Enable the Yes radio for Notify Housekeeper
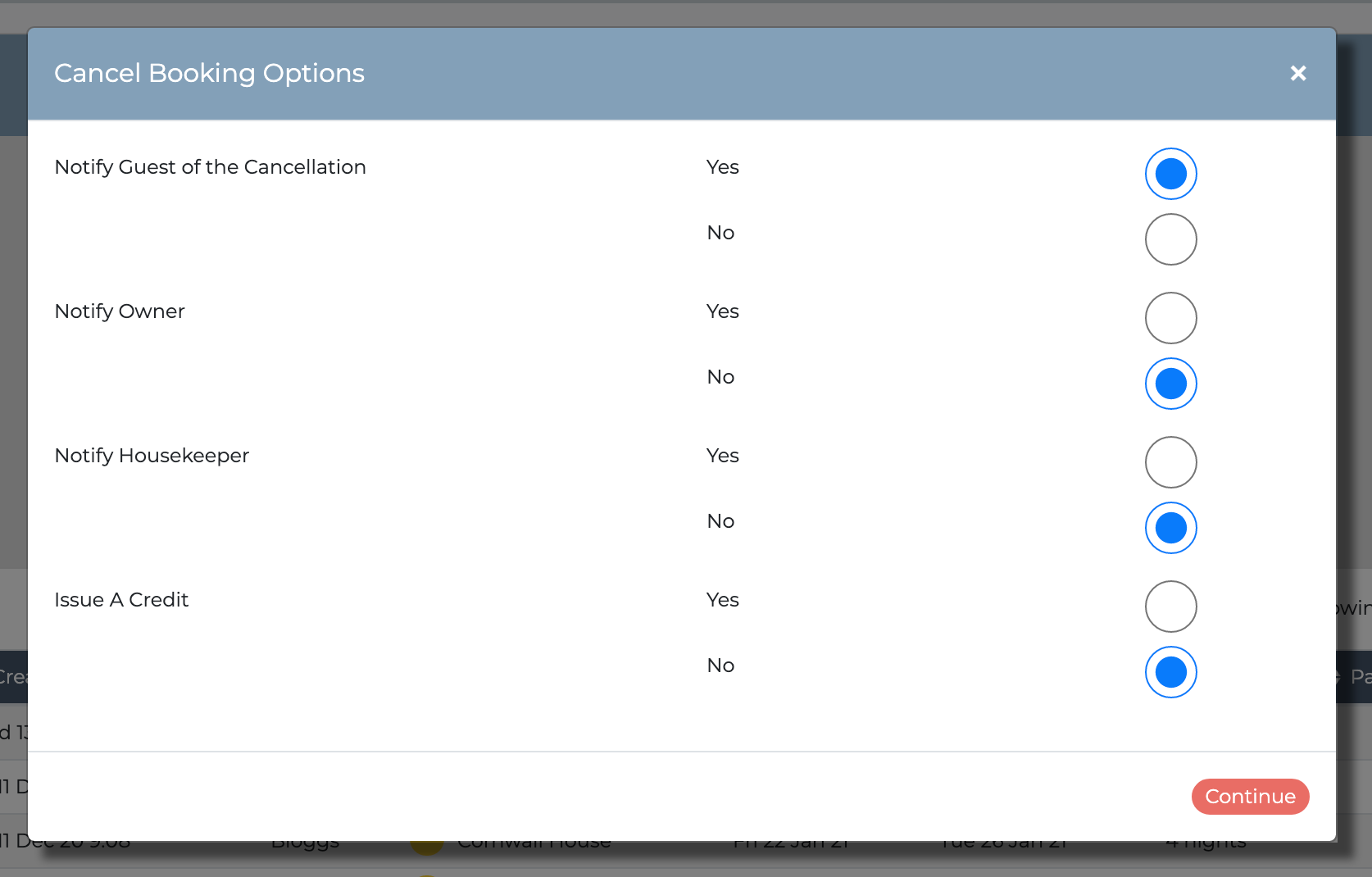 pyautogui.click(x=1170, y=462)
